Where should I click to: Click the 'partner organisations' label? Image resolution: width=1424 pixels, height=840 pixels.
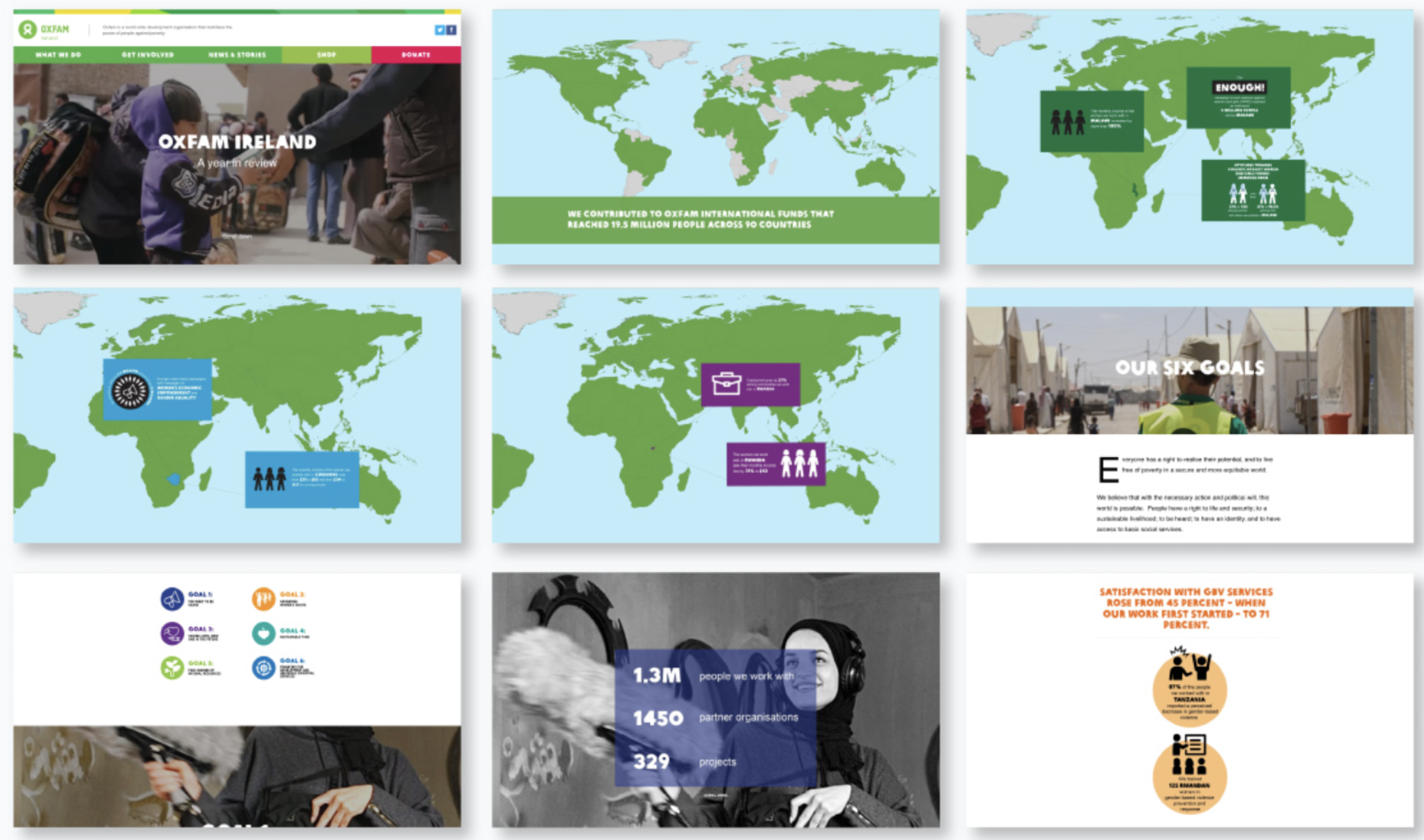749,717
